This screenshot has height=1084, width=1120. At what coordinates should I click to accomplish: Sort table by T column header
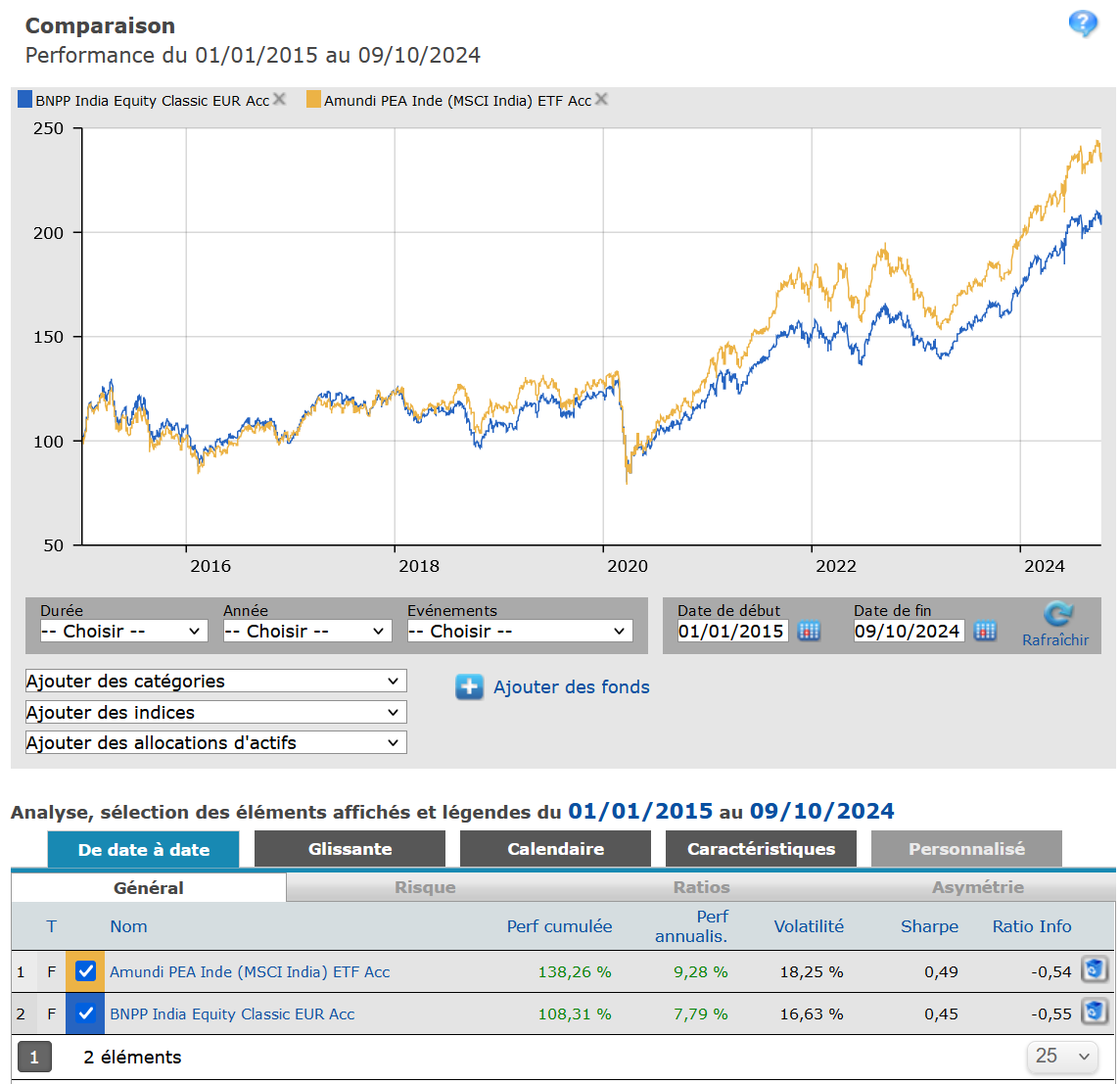[52, 926]
